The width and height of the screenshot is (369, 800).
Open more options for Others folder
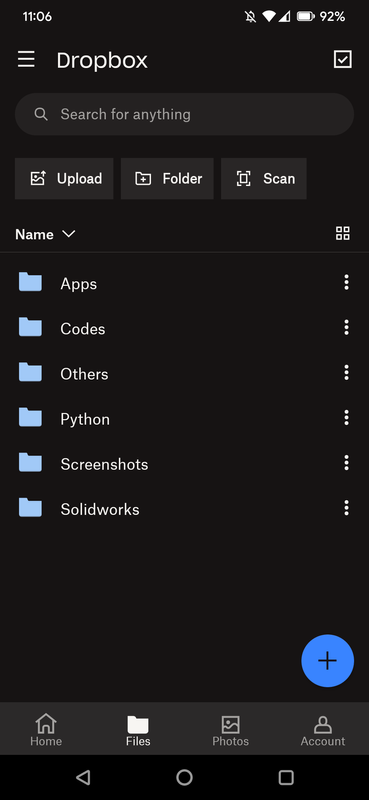[347, 372]
